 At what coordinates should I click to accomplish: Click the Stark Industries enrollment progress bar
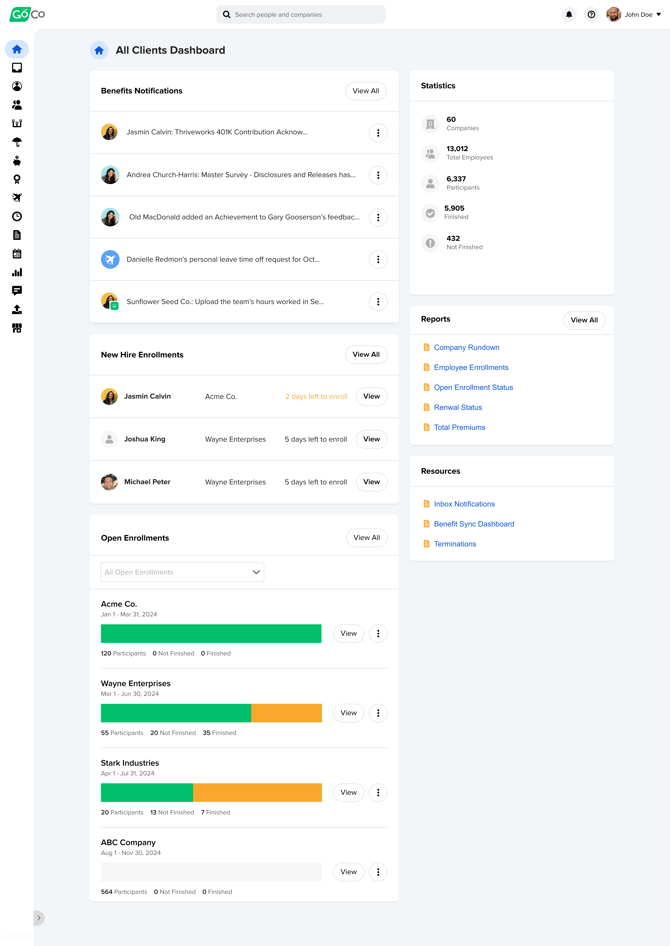(x=211, y=792)
